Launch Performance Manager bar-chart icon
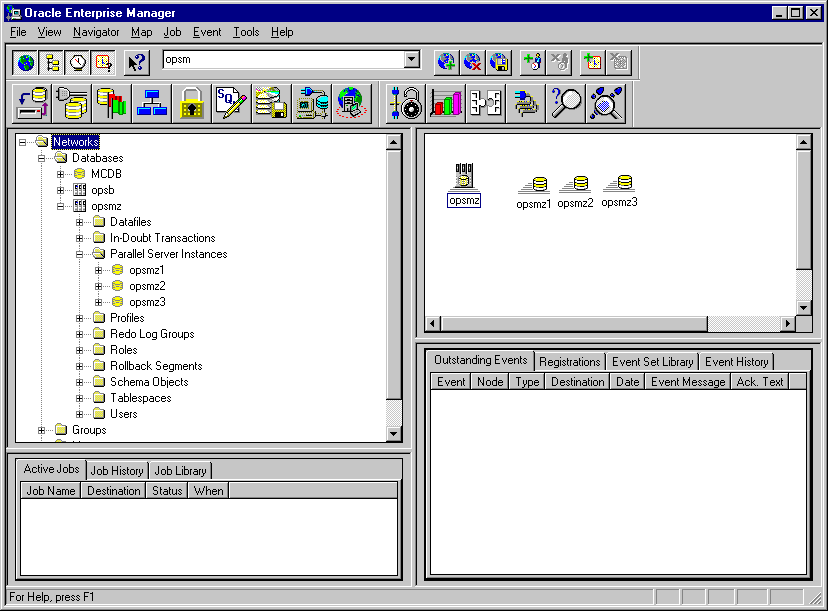This screenshot has height=611, width=828. pos(446,103)
